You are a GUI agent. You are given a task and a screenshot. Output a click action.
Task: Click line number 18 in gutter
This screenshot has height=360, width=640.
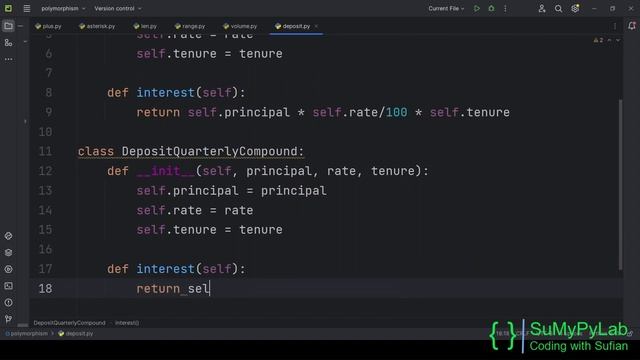[45, 289]
